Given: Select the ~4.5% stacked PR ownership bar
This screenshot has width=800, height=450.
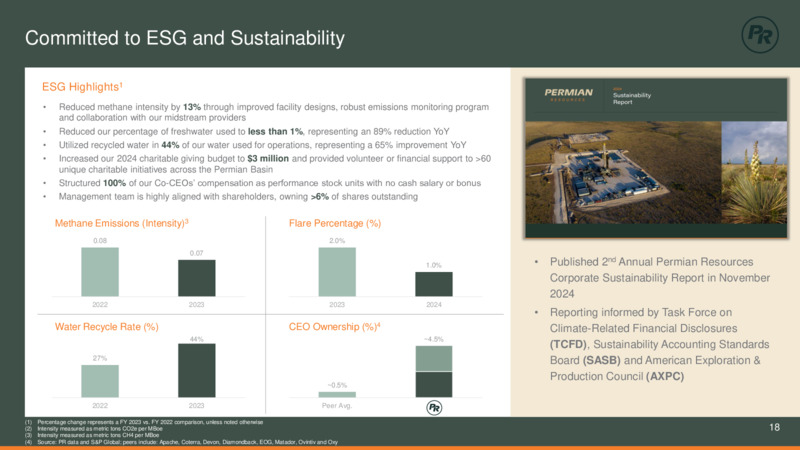Looking at the screenshot, I should click(434, 371).
